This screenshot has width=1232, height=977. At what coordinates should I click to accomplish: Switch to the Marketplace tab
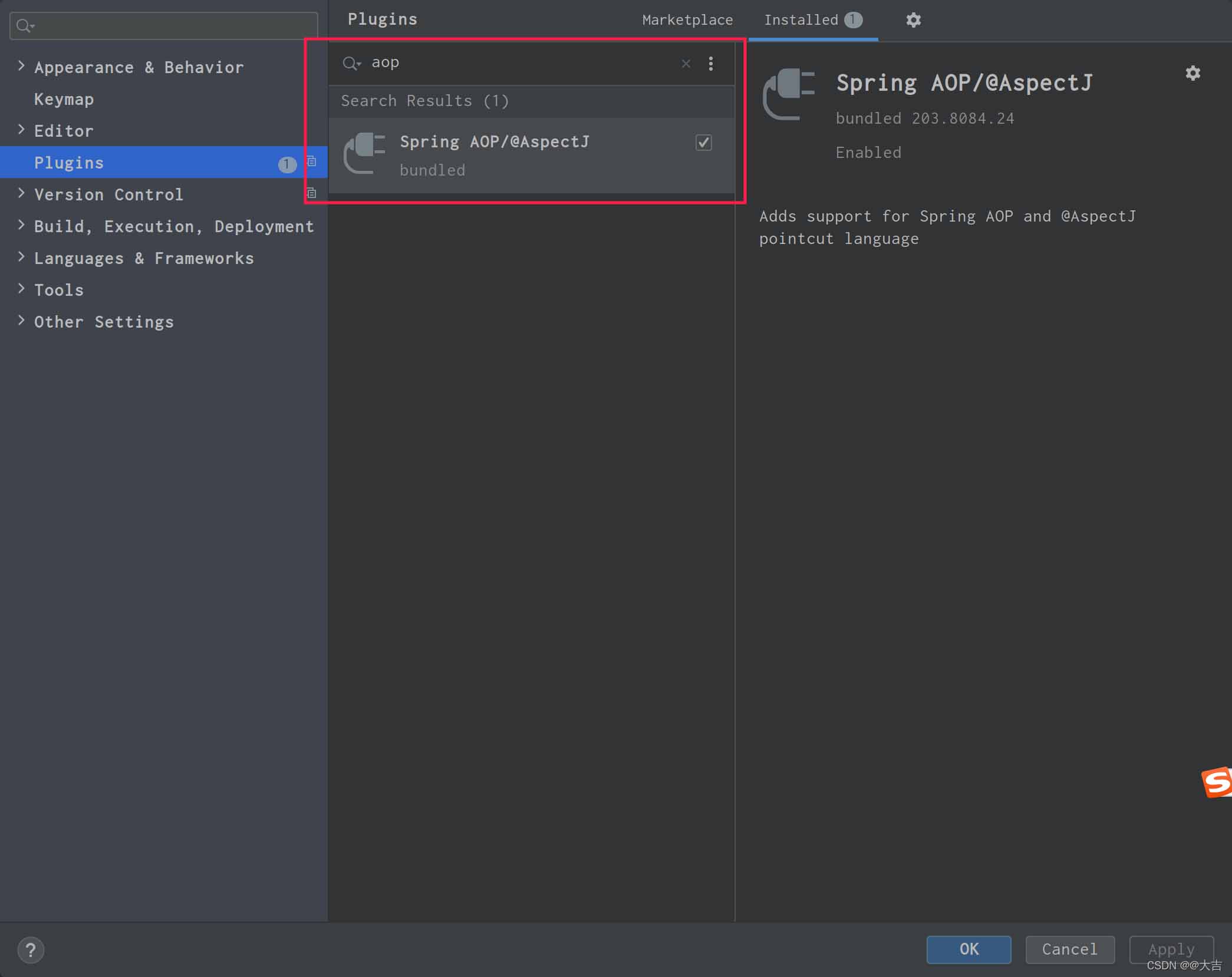687,20
